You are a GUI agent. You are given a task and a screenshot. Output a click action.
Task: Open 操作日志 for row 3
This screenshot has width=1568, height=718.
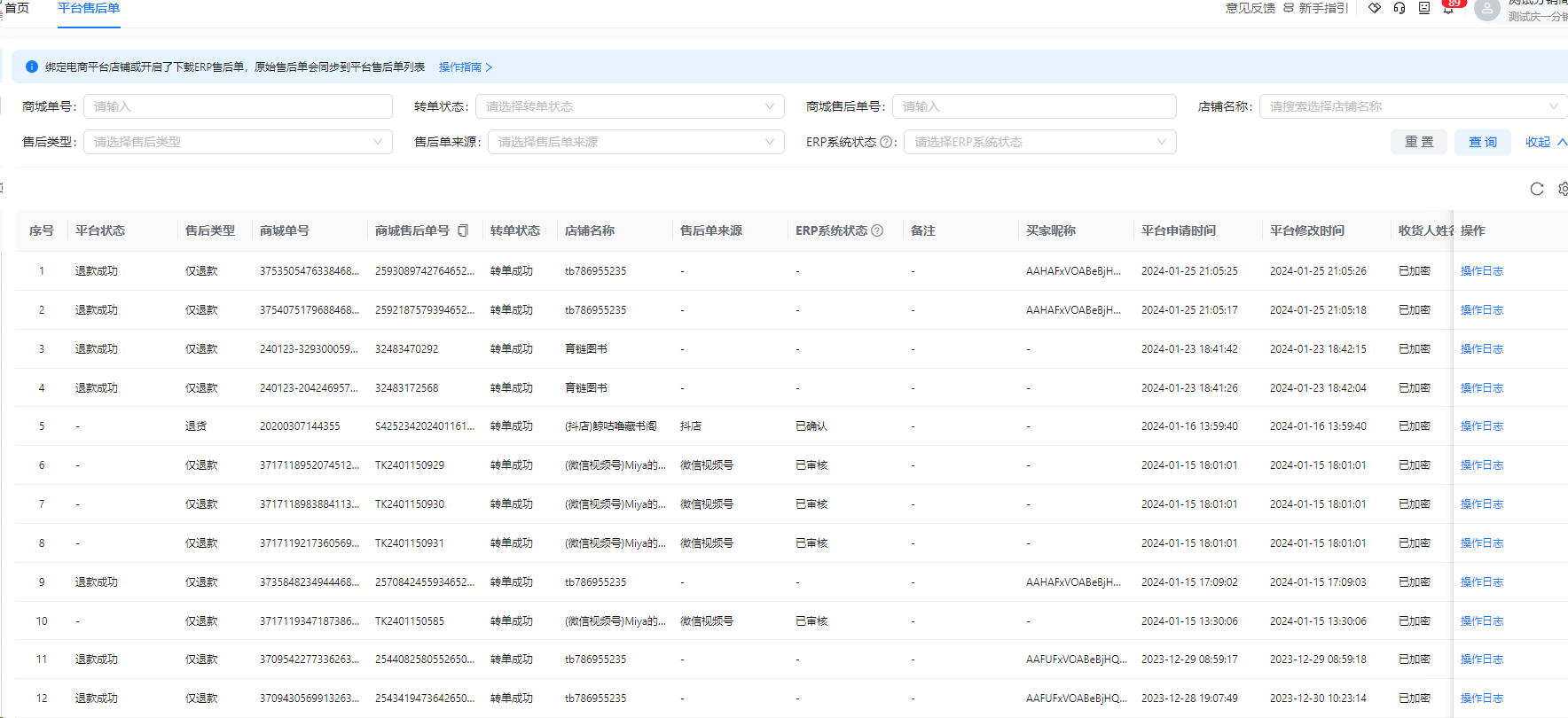tap(1482, 349)
